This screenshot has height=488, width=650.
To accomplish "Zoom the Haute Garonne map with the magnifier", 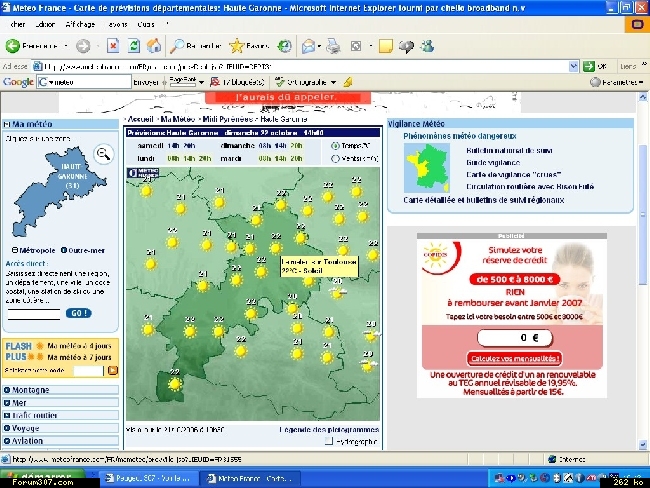I will point(103,154).
